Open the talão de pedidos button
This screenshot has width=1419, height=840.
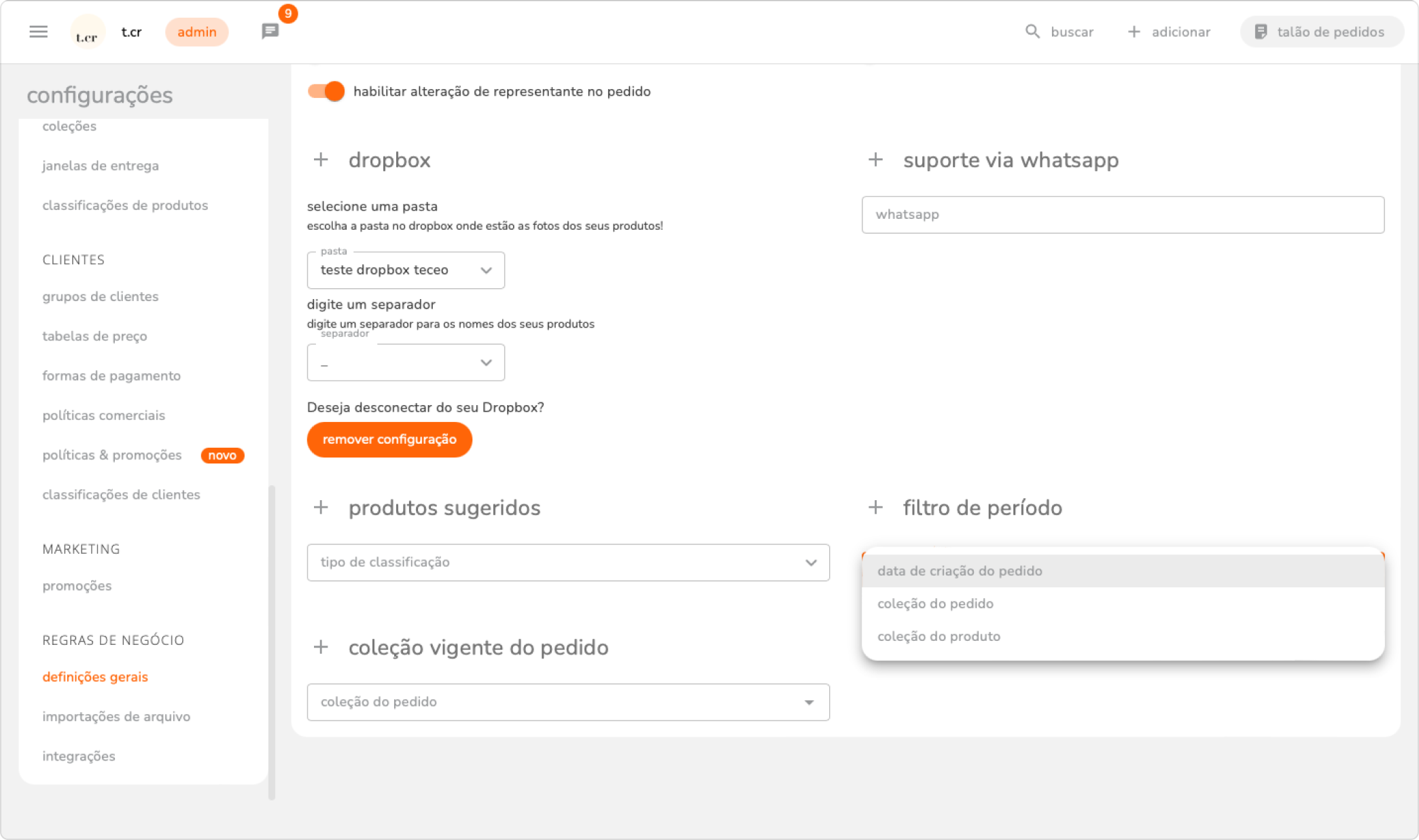[1321, 32]
